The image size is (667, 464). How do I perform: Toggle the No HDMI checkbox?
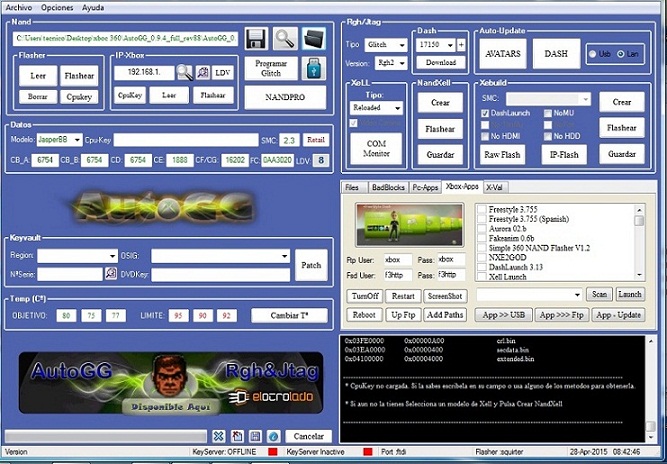click(485, 136)
